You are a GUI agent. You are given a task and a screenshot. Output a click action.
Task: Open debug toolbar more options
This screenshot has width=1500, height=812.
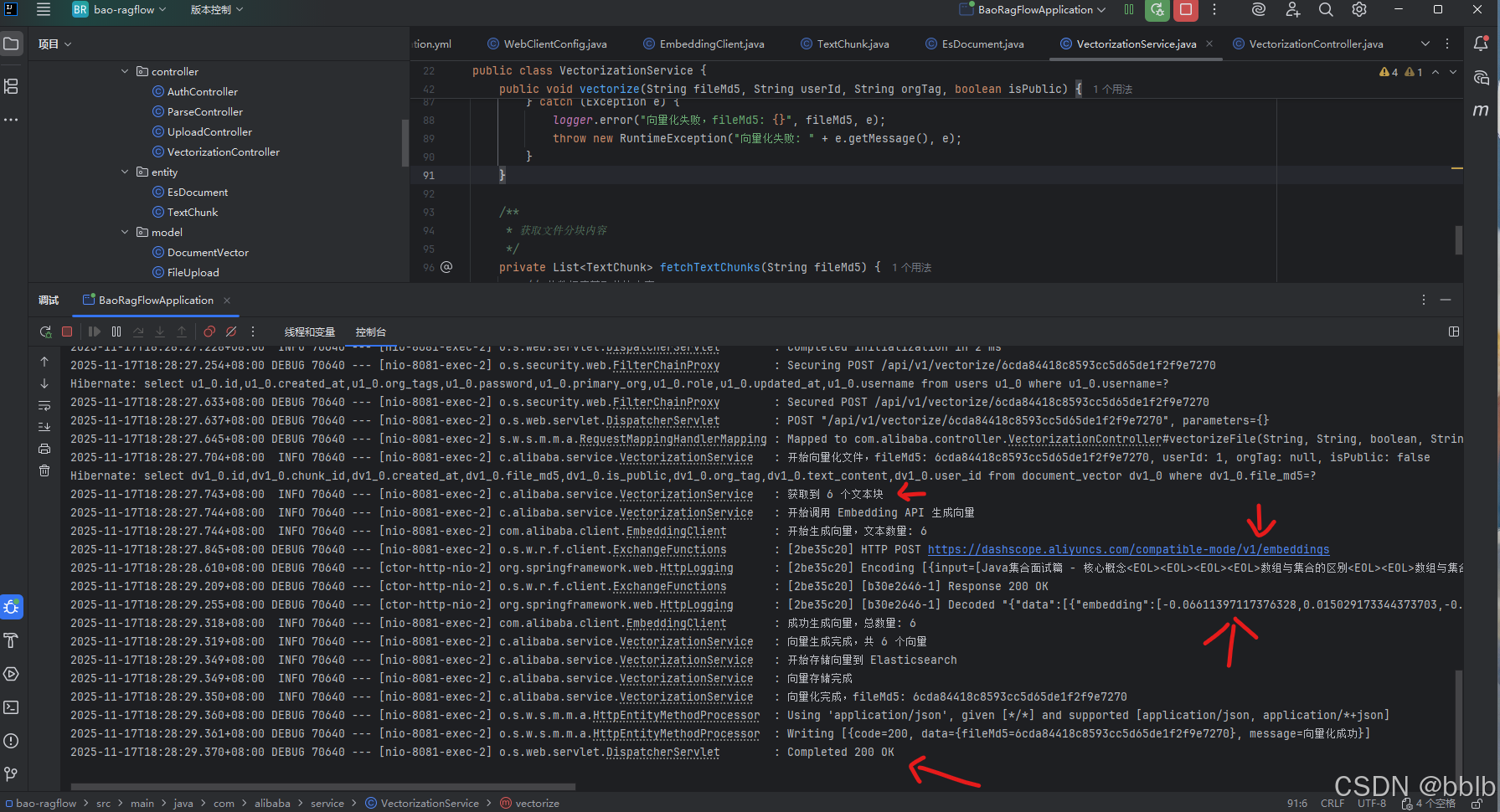[253, 331]
